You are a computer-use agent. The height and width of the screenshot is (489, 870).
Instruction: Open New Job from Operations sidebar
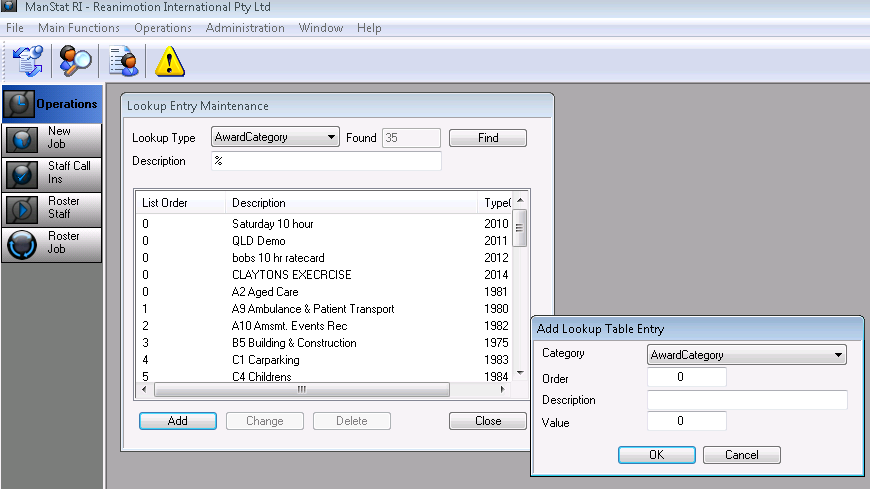[52, 138]
